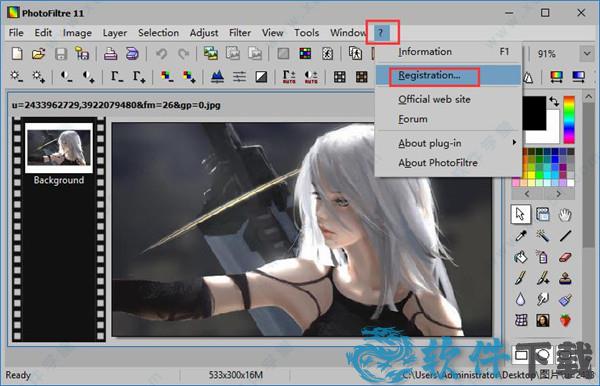Open the Filter menu
The image size is (600, 386).
pyautogui.click(x=240, y=33)
